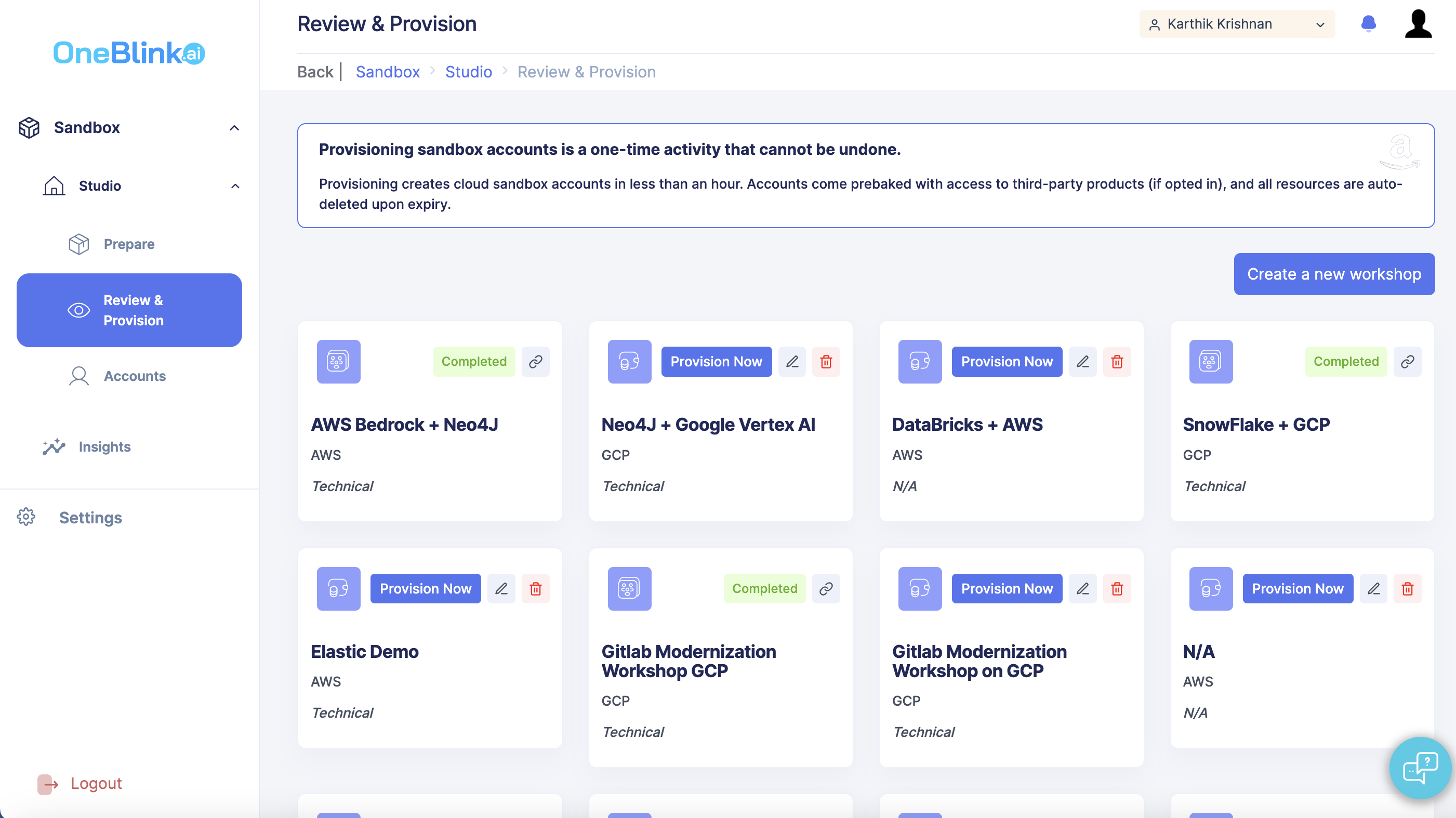Click the Logout arrow icon
Screen dimensions: 1456x818
[x=48, y=784]
